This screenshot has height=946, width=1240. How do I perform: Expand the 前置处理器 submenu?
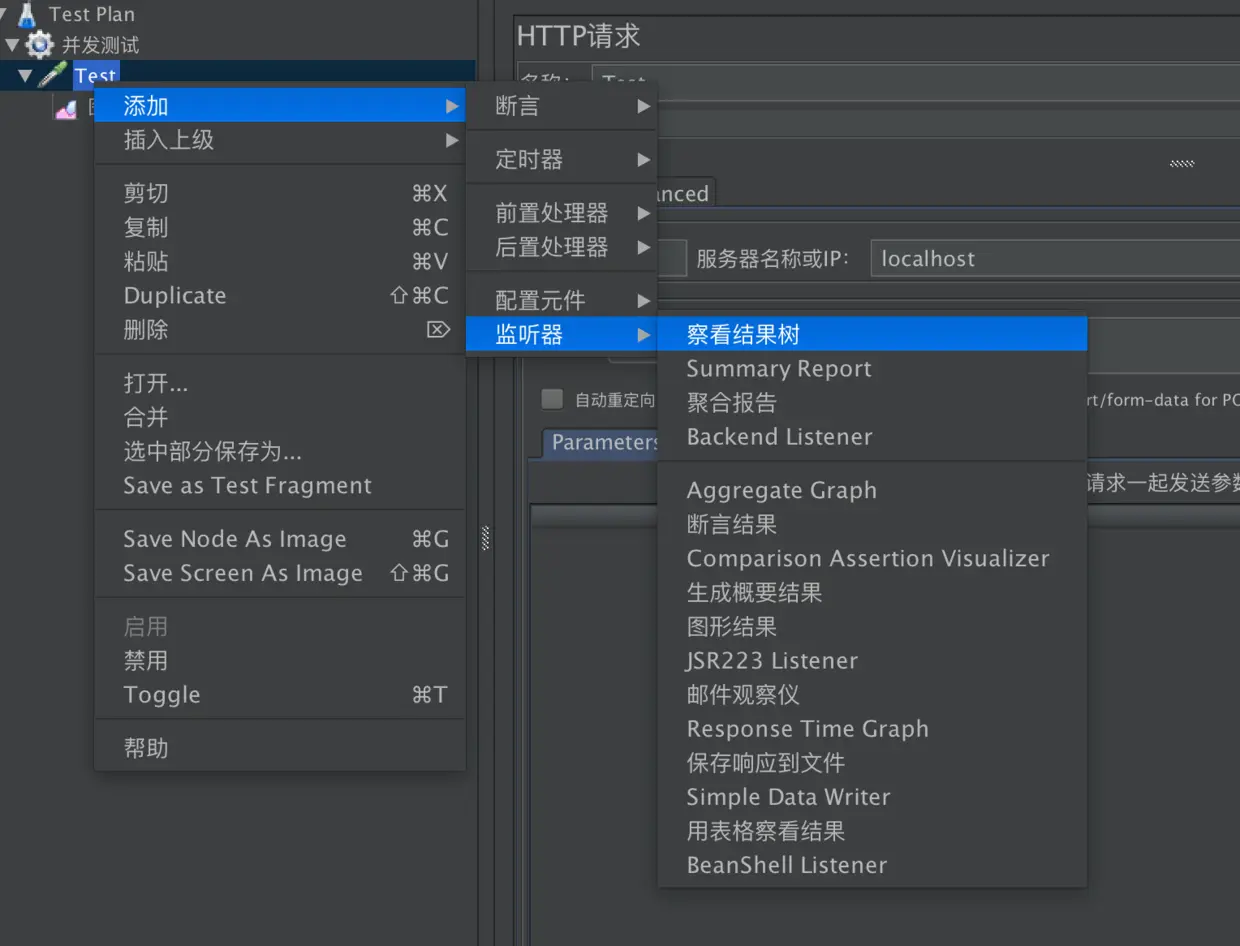(562, 213)
